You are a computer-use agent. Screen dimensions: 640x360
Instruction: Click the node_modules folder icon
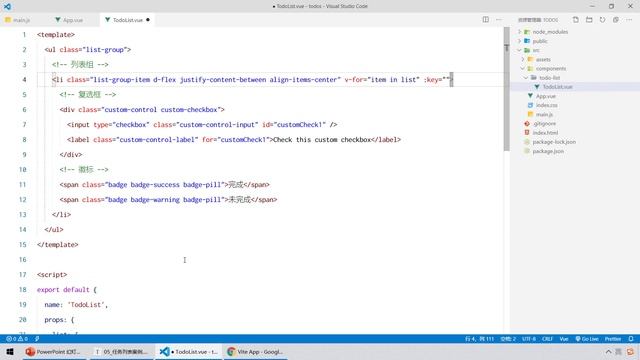click(x=527, y=32)
